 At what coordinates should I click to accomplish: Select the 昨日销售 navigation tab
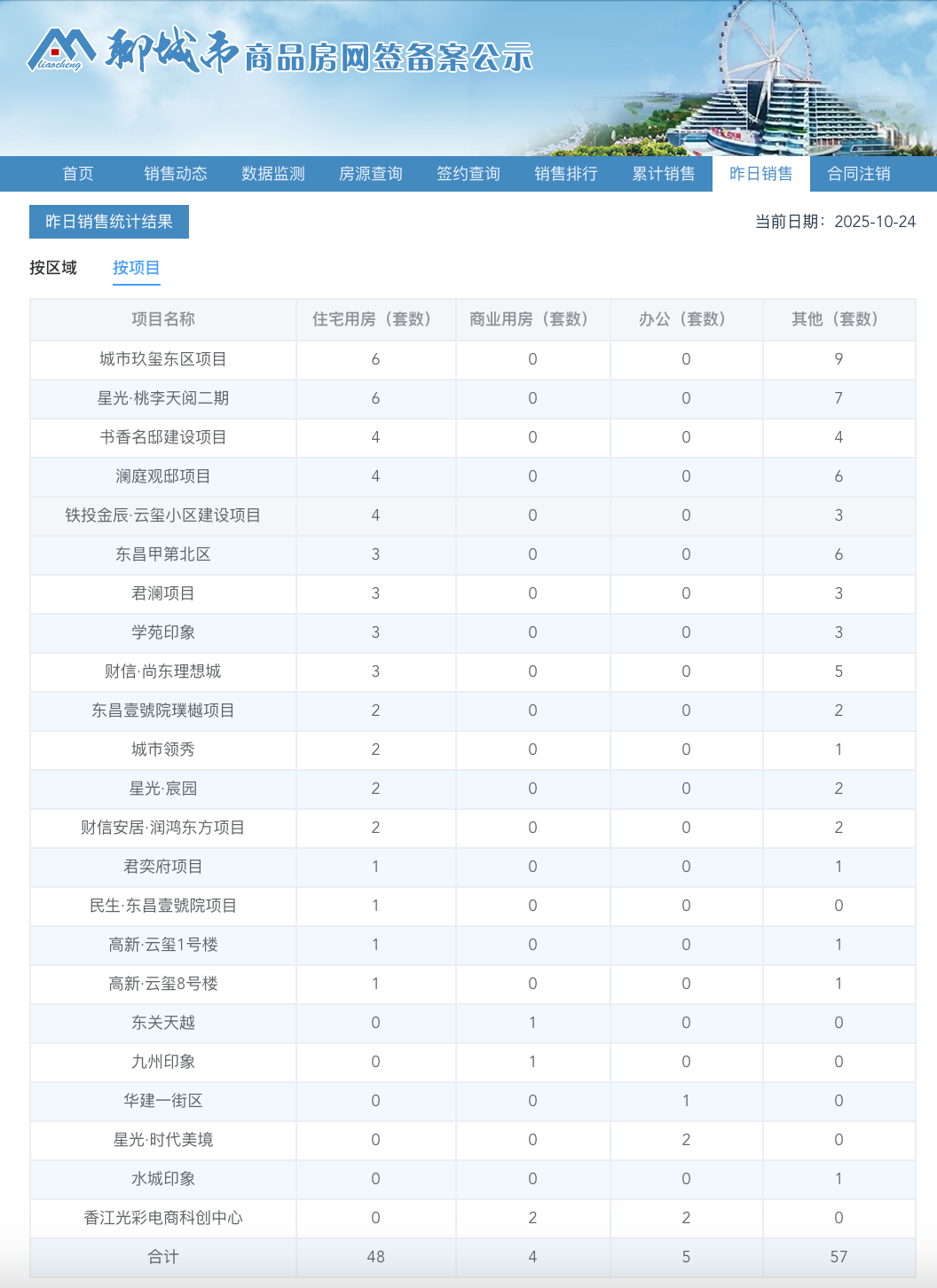[761, 174]
